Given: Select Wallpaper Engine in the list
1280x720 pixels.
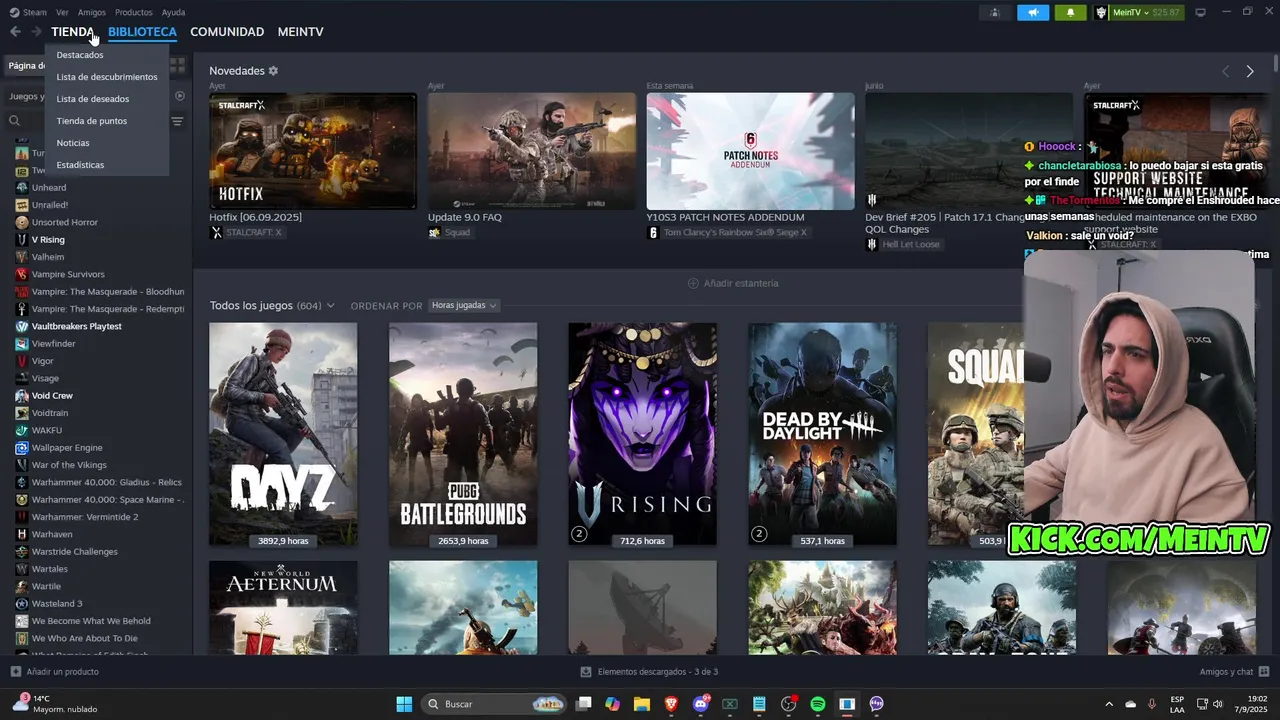Looking at the screenshot, I should 67,448.
